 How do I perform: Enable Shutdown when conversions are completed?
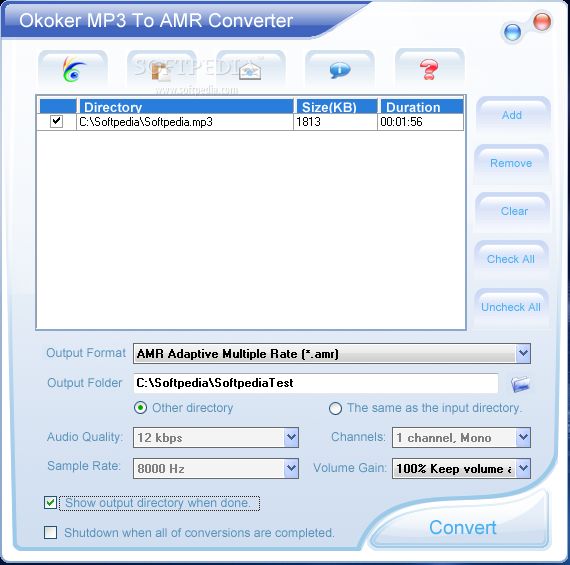click(50, 532)
